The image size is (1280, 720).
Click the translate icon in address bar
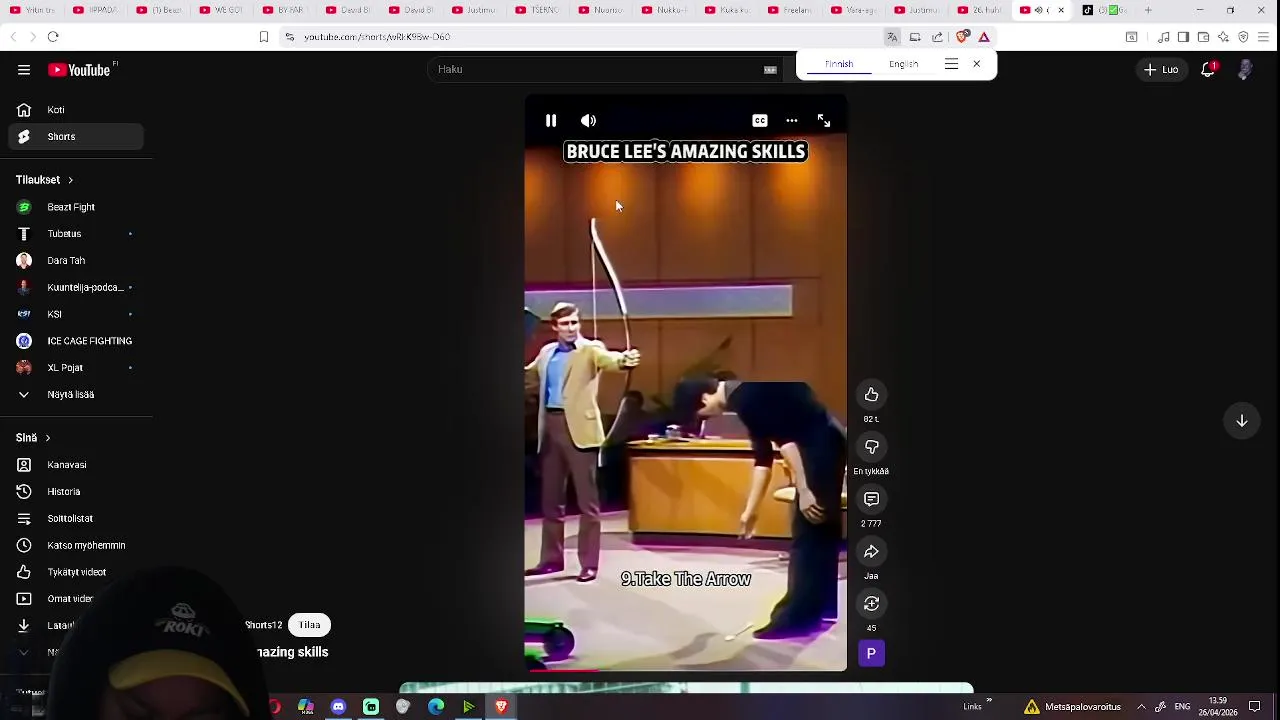point(891,37)
